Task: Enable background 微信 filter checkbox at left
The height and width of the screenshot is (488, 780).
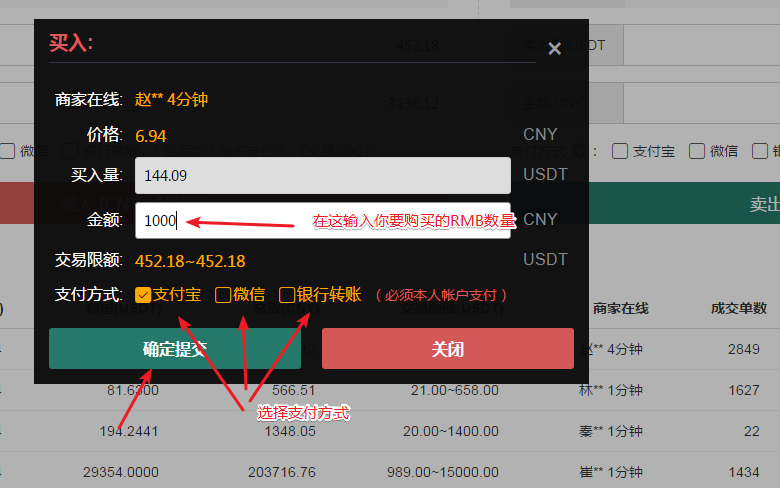Action: 7,151
